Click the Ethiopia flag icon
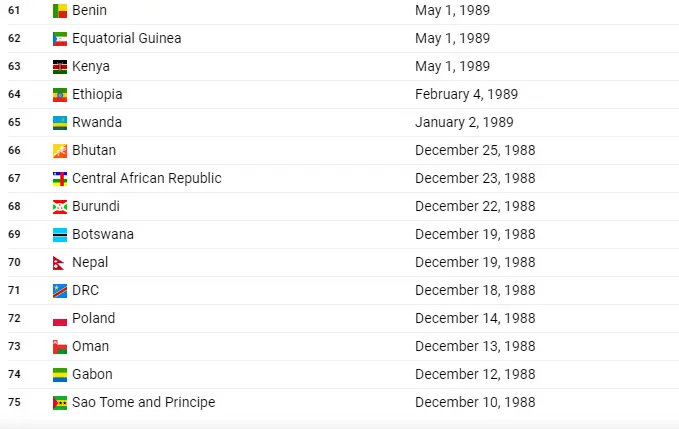679x429 pixels. point(60,95)
